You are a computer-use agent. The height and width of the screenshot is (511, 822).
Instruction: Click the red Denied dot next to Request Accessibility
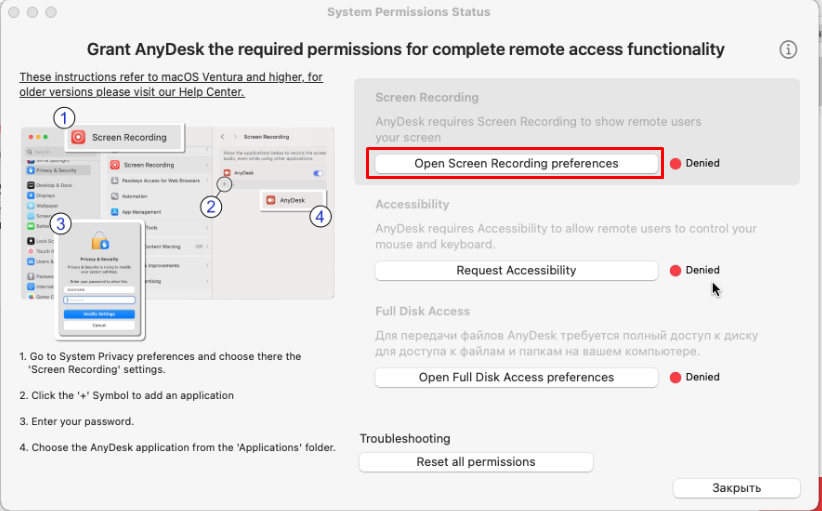(675, 270)
